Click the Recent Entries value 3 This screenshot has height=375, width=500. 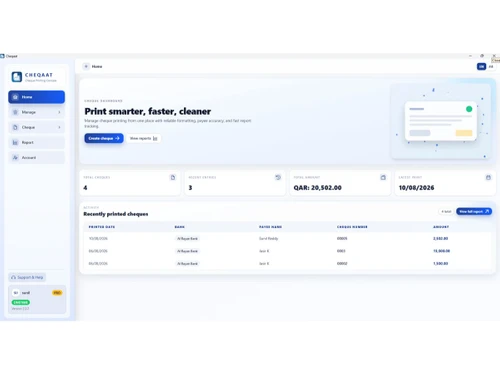coord(190,188)
